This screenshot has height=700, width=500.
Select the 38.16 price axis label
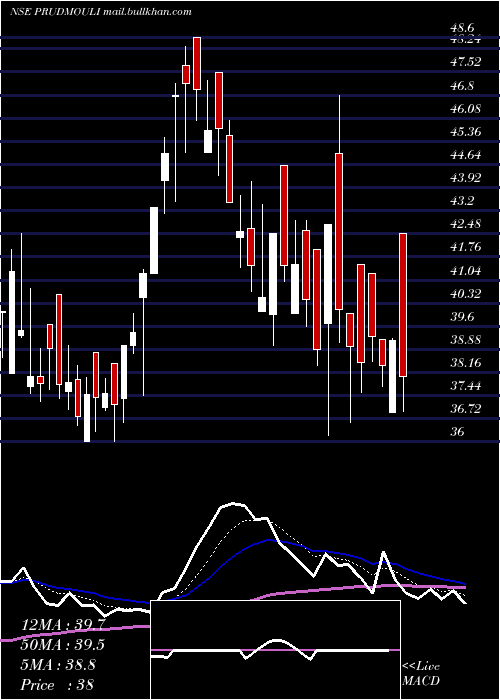466,363
